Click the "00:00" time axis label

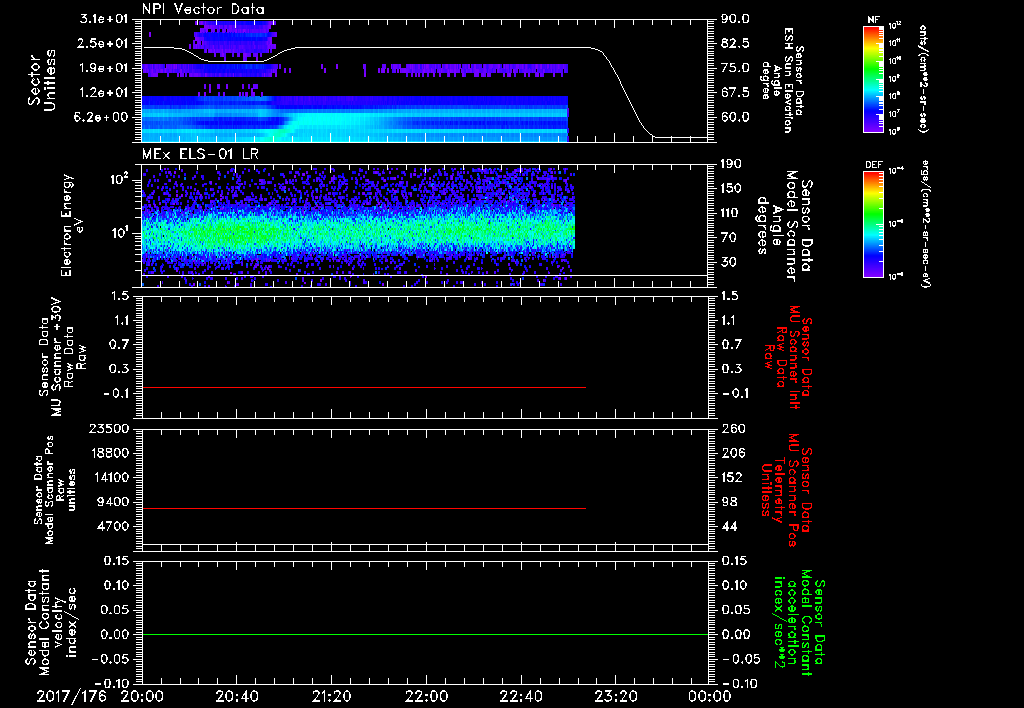(710, 696)
